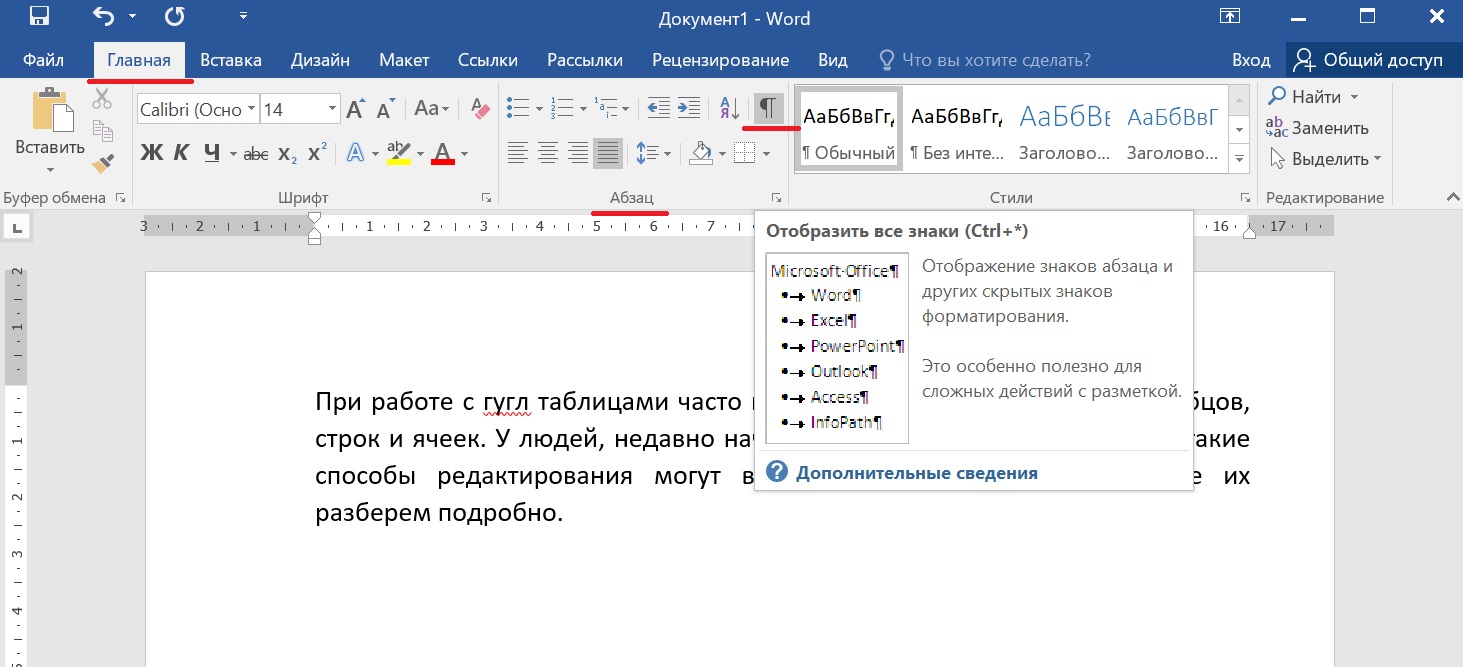Image resolution: width=1463 pixels, height=667 pixels.
Task: Toggle justify text alignment
Action: (x=607, y=153)
